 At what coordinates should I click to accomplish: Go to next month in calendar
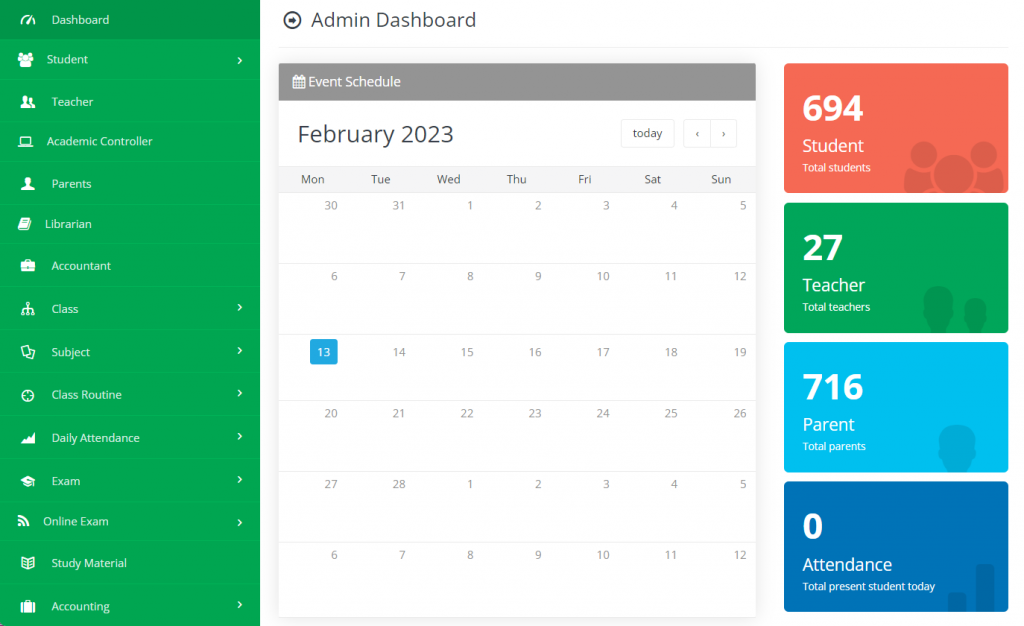723,134
